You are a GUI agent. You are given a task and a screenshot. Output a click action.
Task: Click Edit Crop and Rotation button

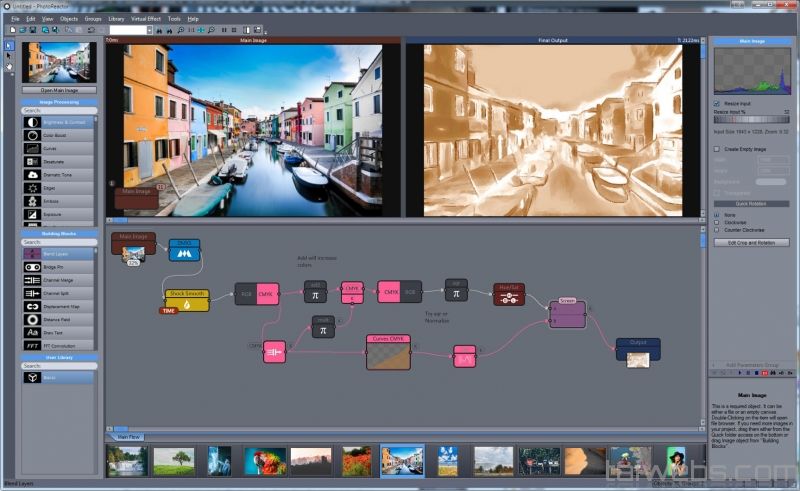(x=751, y=243)
